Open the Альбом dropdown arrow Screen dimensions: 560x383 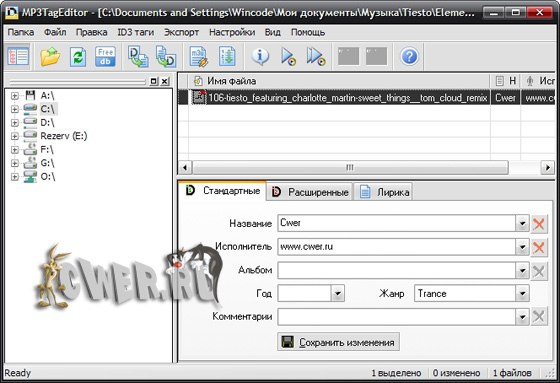pos(522,271)
